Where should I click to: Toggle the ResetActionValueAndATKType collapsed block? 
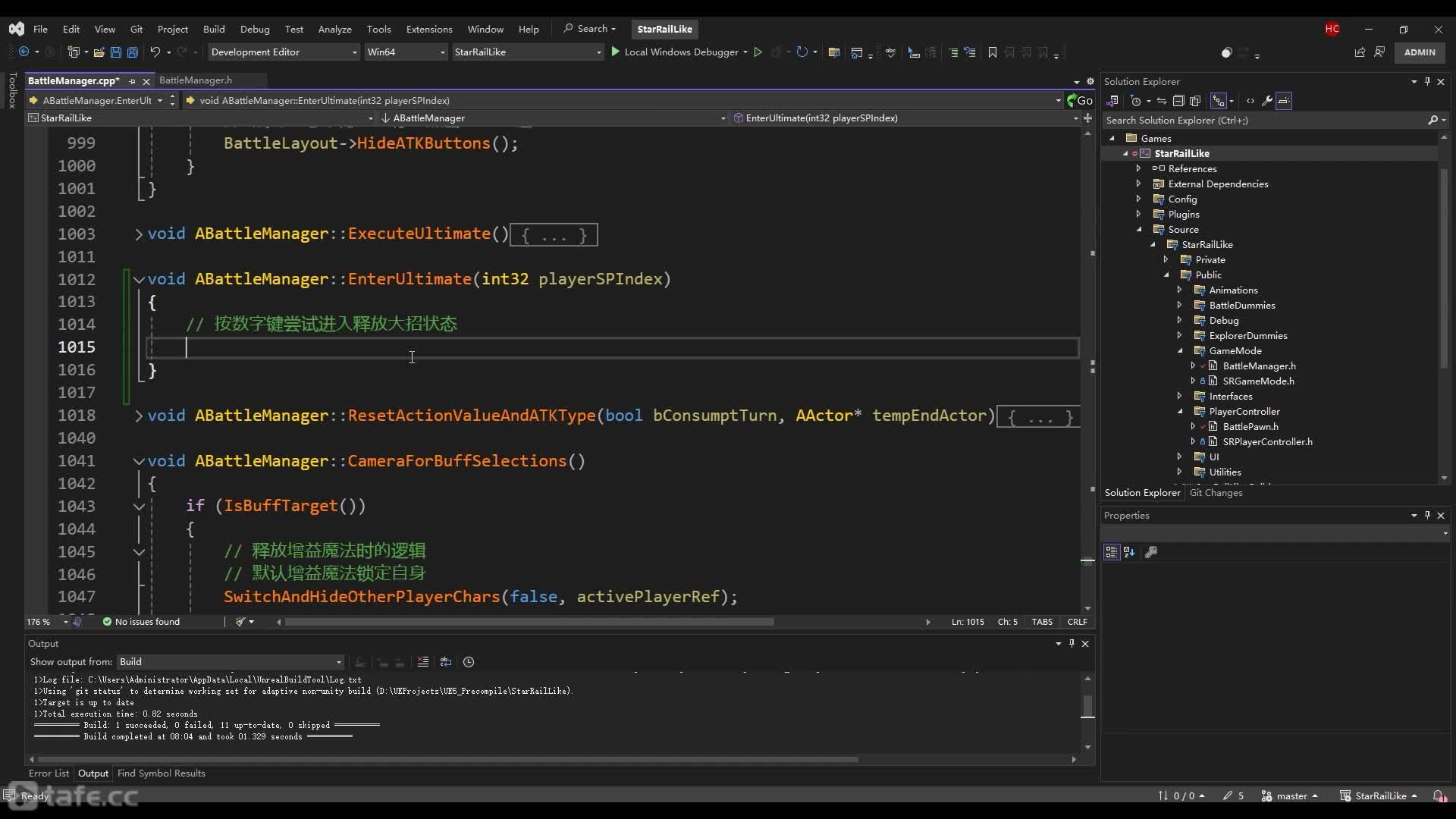click(139, 415)
